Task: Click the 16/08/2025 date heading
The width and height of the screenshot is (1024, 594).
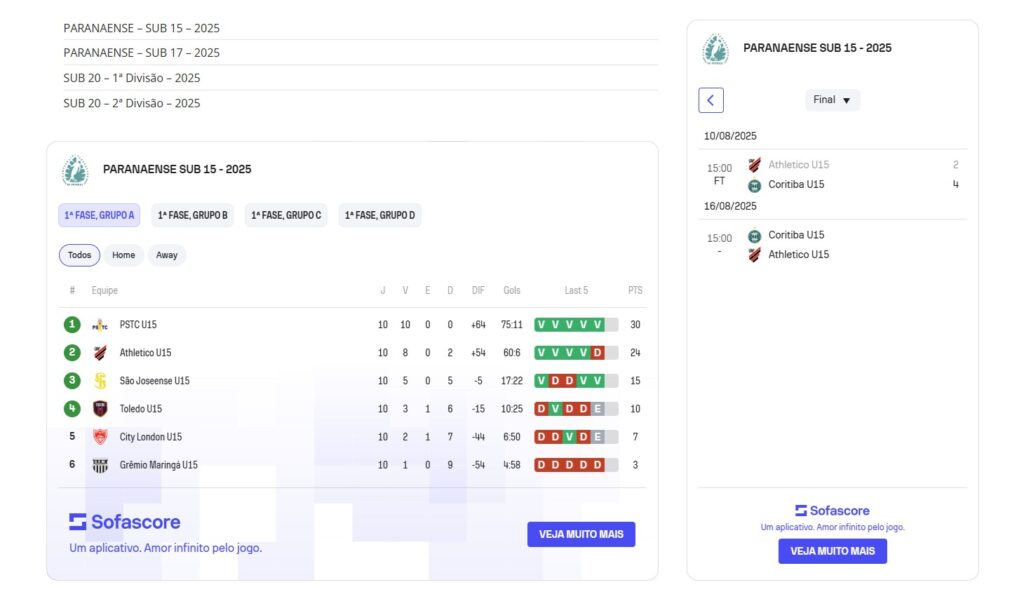Action: [730, 206]
